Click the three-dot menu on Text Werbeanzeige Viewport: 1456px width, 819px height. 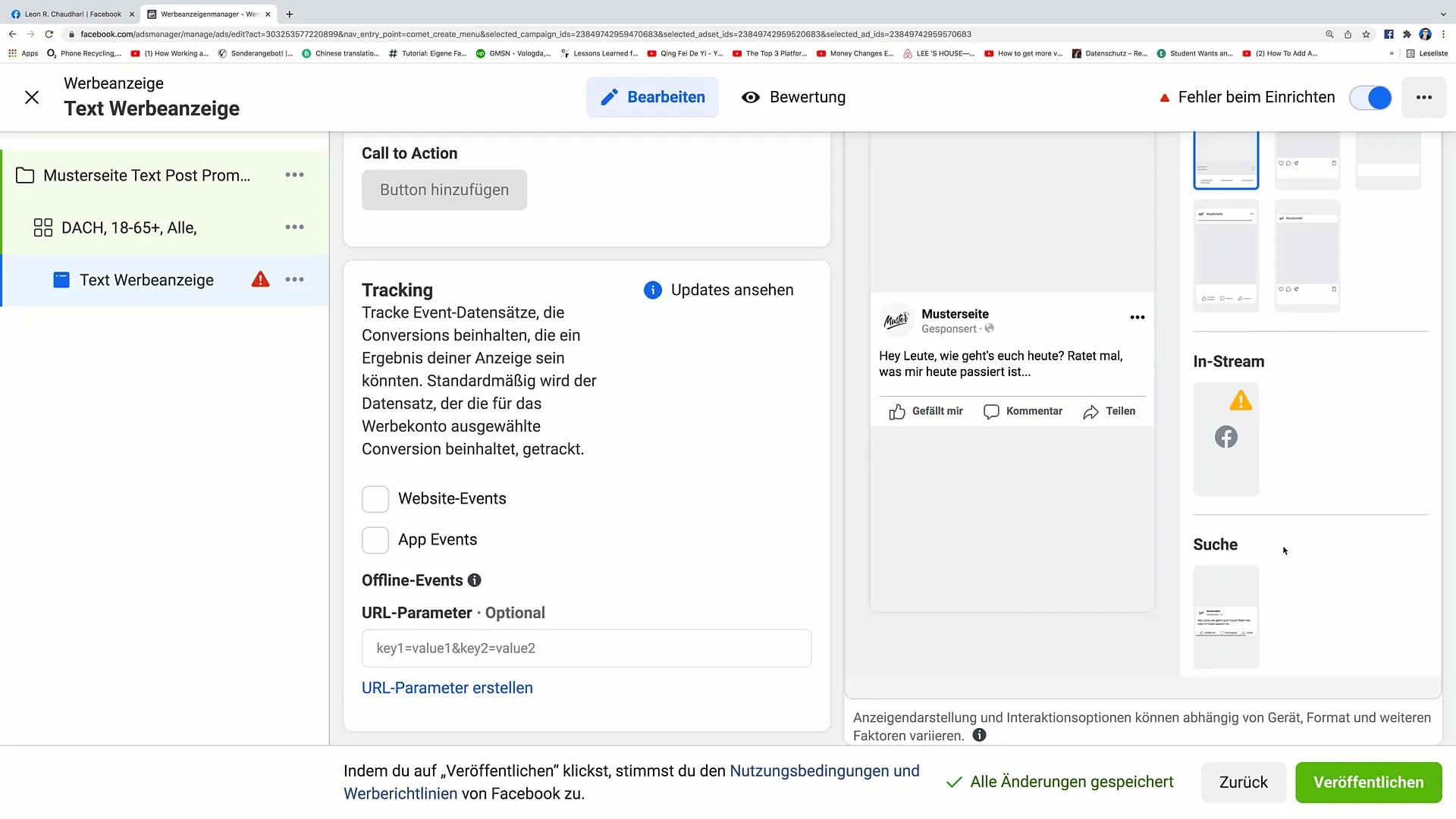296,280
